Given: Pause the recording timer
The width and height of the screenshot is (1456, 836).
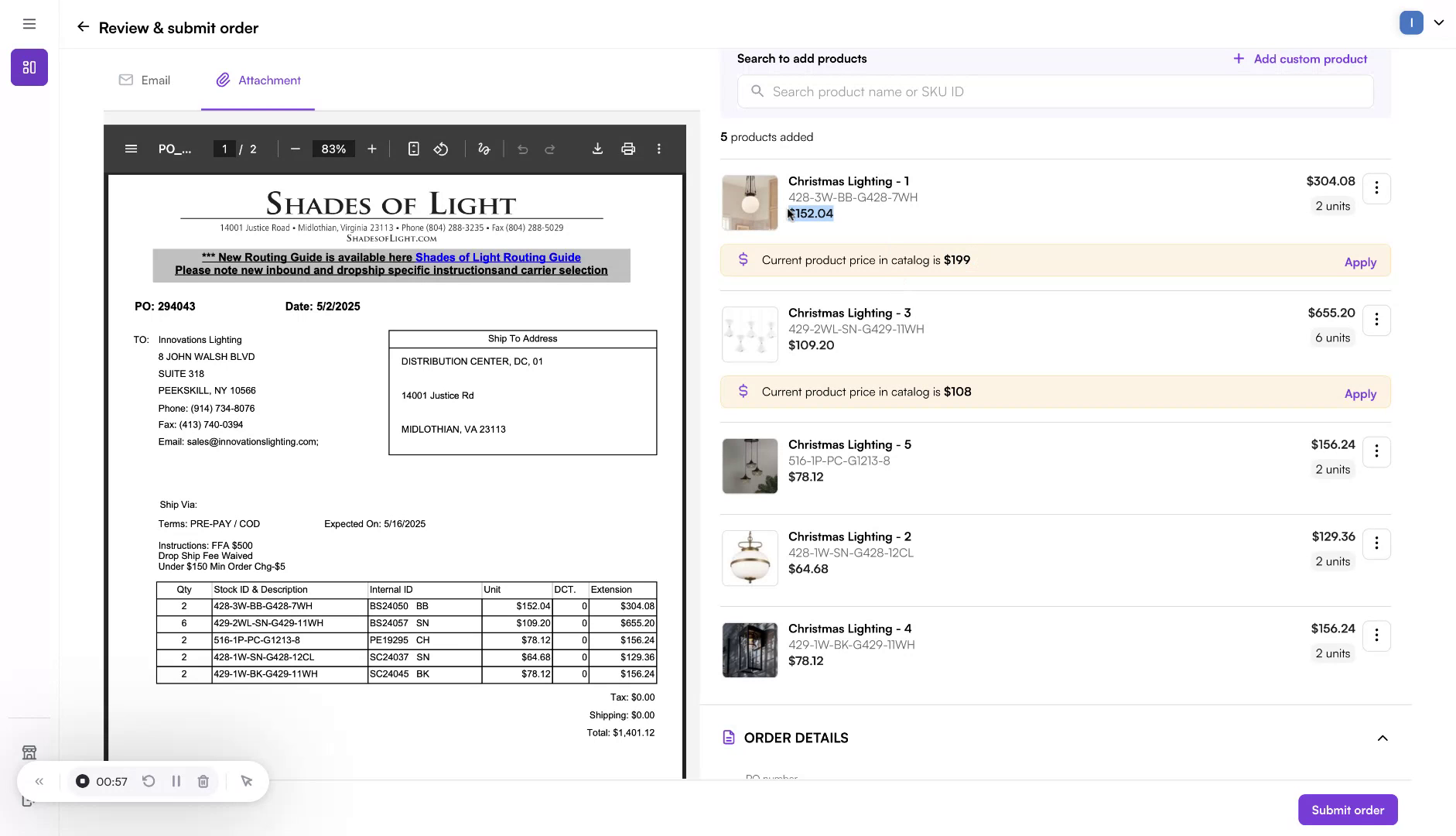Looking at the screenshot, I should [x=176, y=781].
